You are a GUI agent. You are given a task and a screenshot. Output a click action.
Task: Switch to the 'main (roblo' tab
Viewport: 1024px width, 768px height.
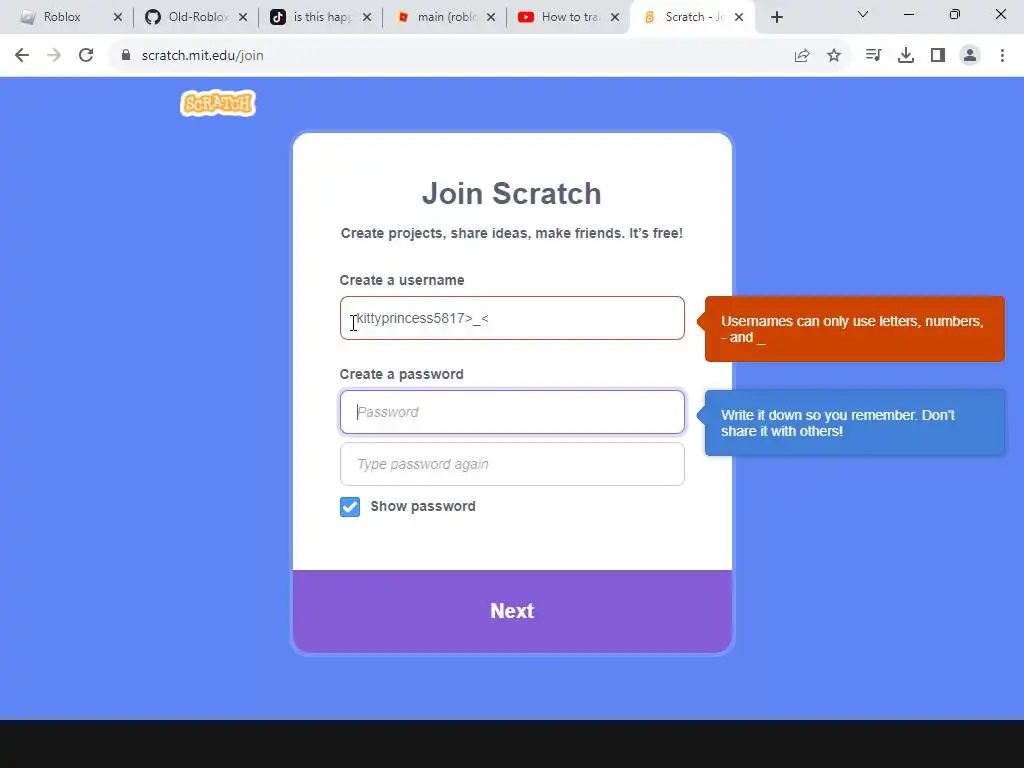pos(444,17)
